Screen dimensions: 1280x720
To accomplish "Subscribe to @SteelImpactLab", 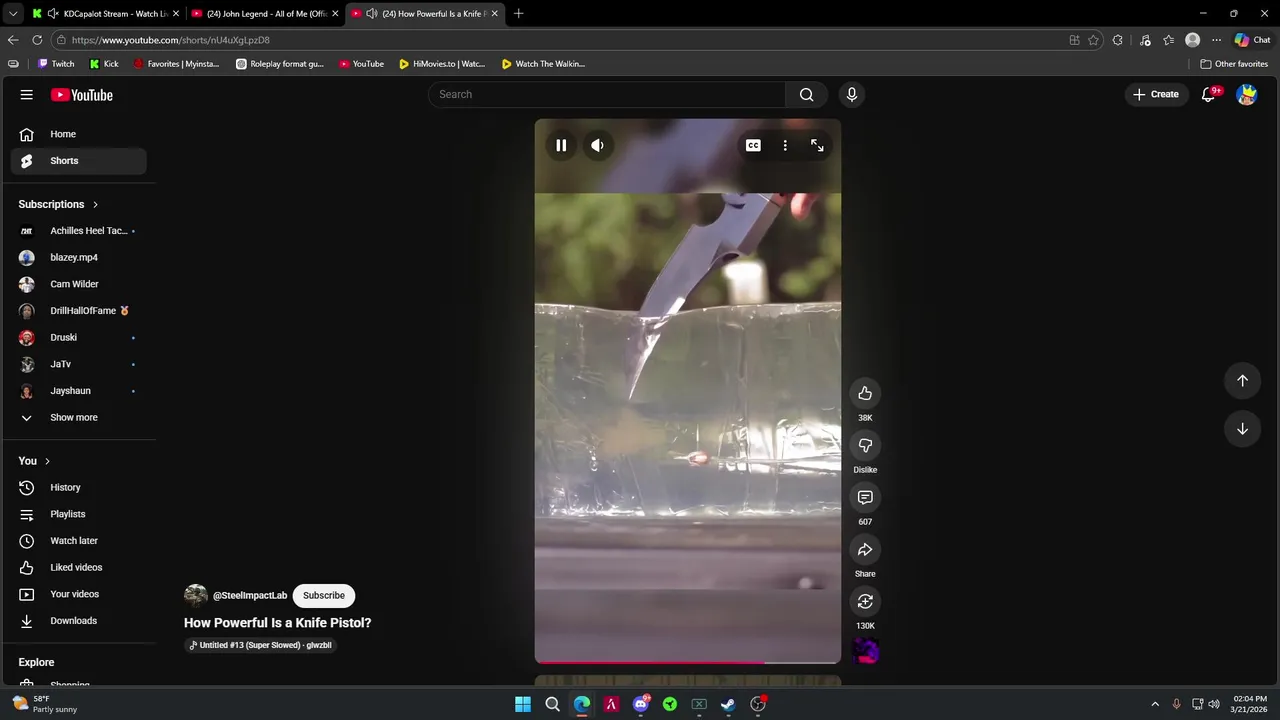I will click(324, 595).
